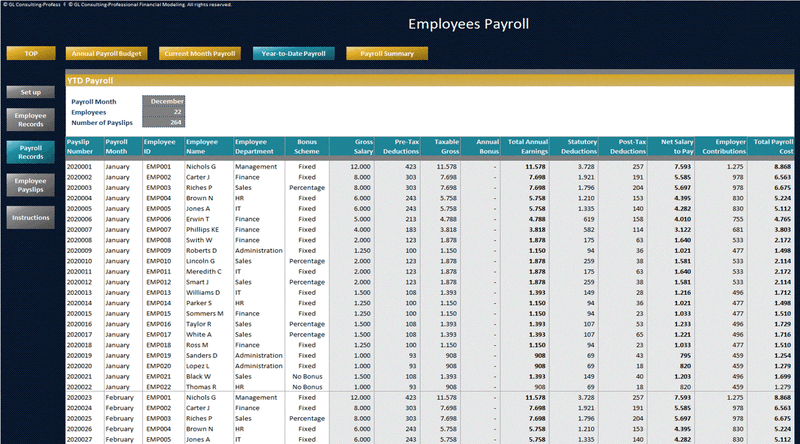Select payslip number 2020026 cell
The image size is (800, 444).
pyautogui.click(x=79, y=429)
